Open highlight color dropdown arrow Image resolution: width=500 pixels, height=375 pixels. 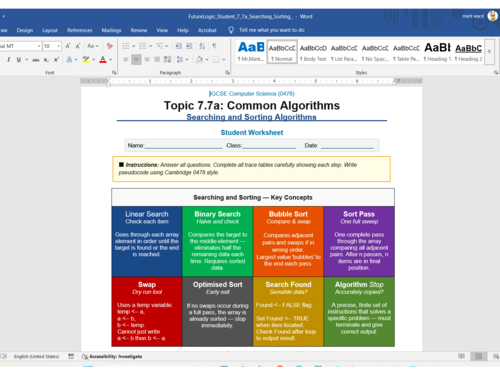(94, 60)
